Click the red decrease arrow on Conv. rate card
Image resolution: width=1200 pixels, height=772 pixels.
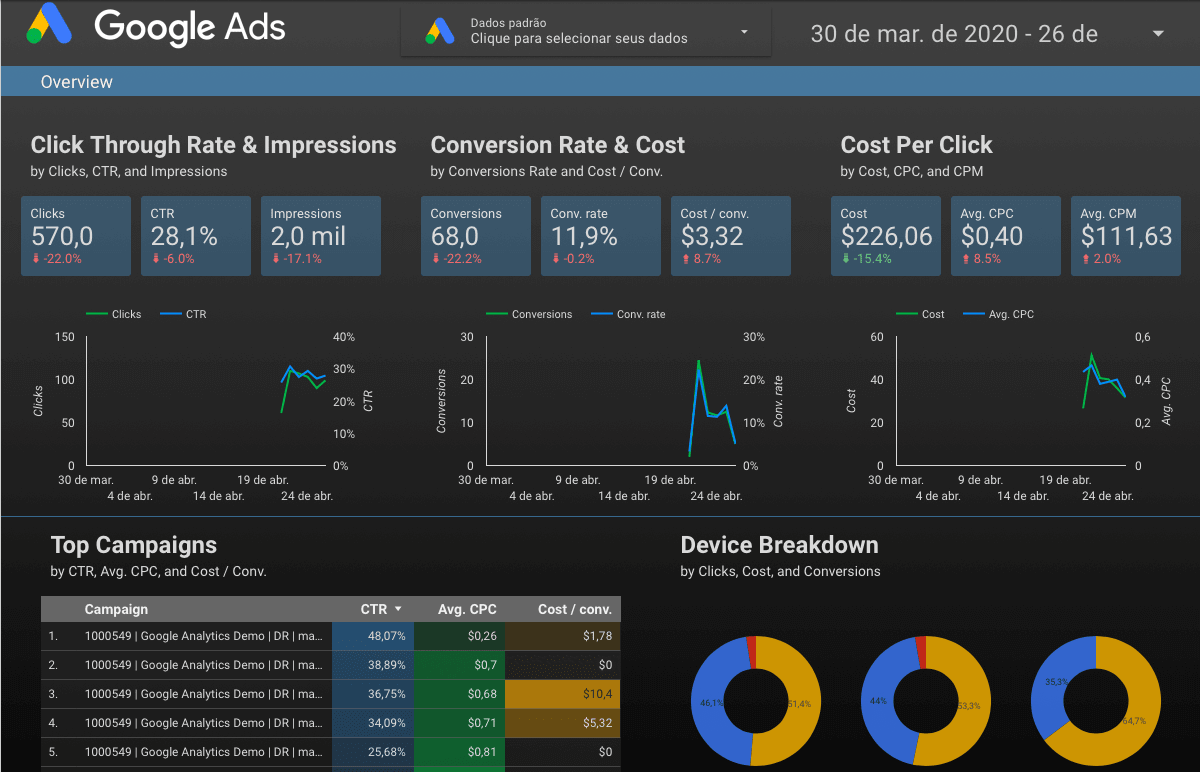point(557,259)
